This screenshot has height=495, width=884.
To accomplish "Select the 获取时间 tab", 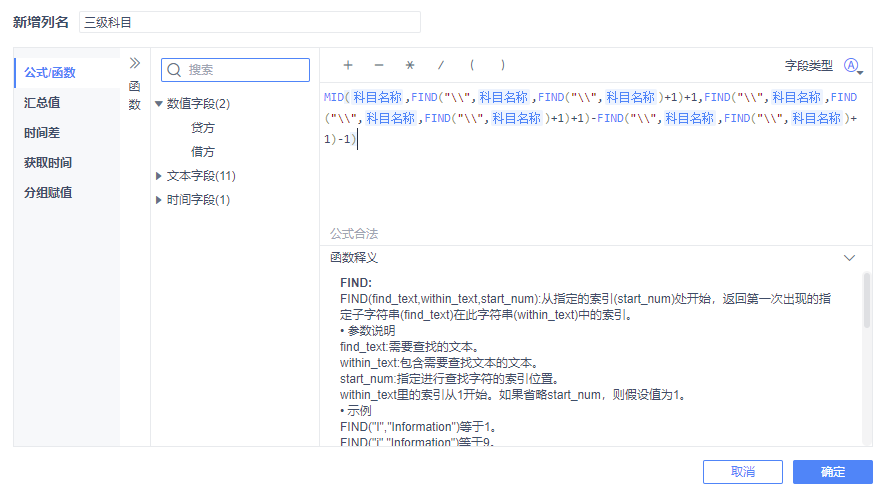I will pyautogui.click(x=48, y=162).
